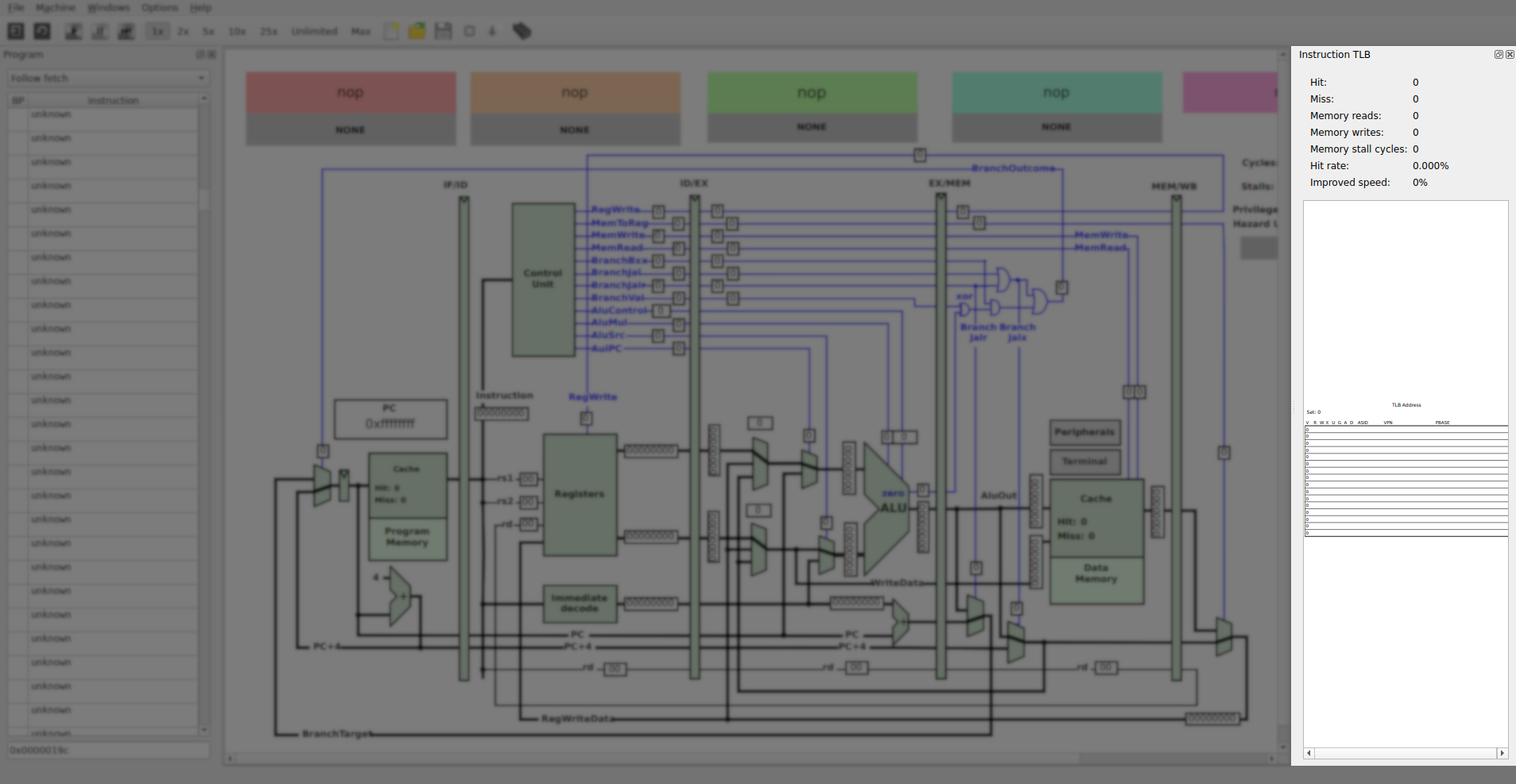Click the New source file icon

click(x=392, y=31)
